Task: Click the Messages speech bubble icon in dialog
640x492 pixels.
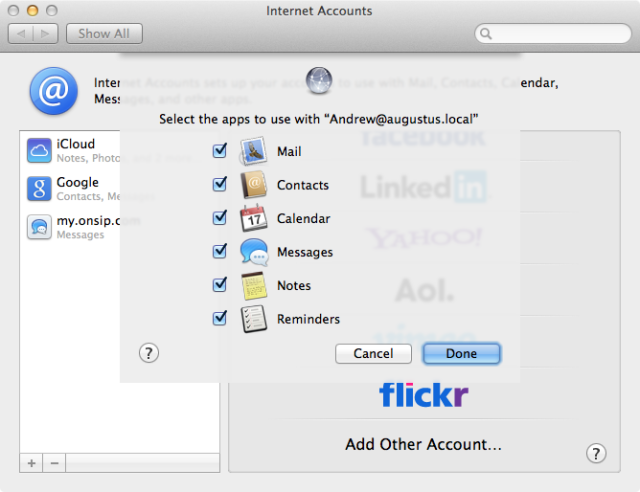Action: (254, 252)
